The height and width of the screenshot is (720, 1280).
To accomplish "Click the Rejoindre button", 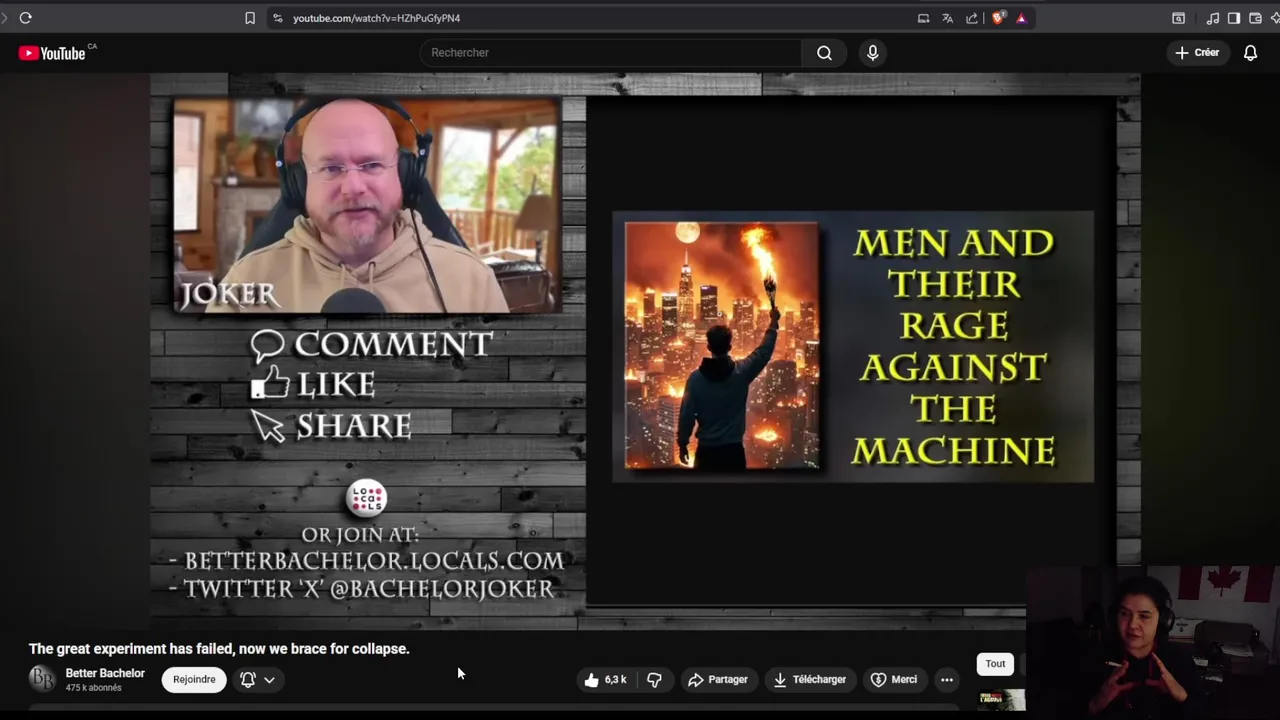I will pyautogui.click(x=194, y=680).
